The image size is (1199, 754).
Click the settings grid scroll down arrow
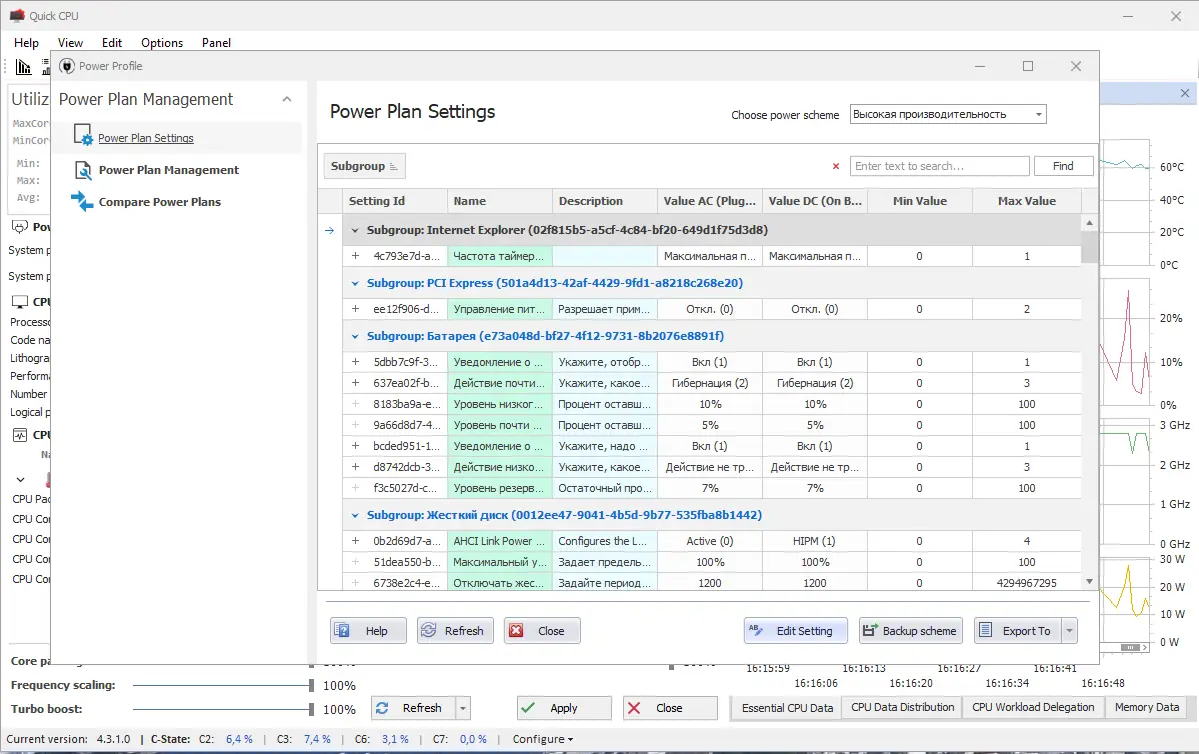pyautogui.click(x=1089, y=582)
